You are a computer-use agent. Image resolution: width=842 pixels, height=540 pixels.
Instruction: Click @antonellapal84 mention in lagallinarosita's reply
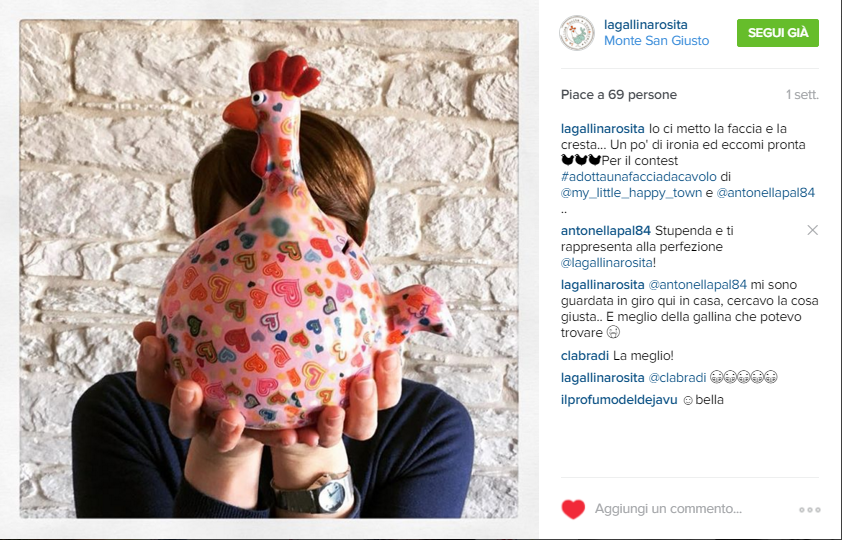(x=698, y=285)
